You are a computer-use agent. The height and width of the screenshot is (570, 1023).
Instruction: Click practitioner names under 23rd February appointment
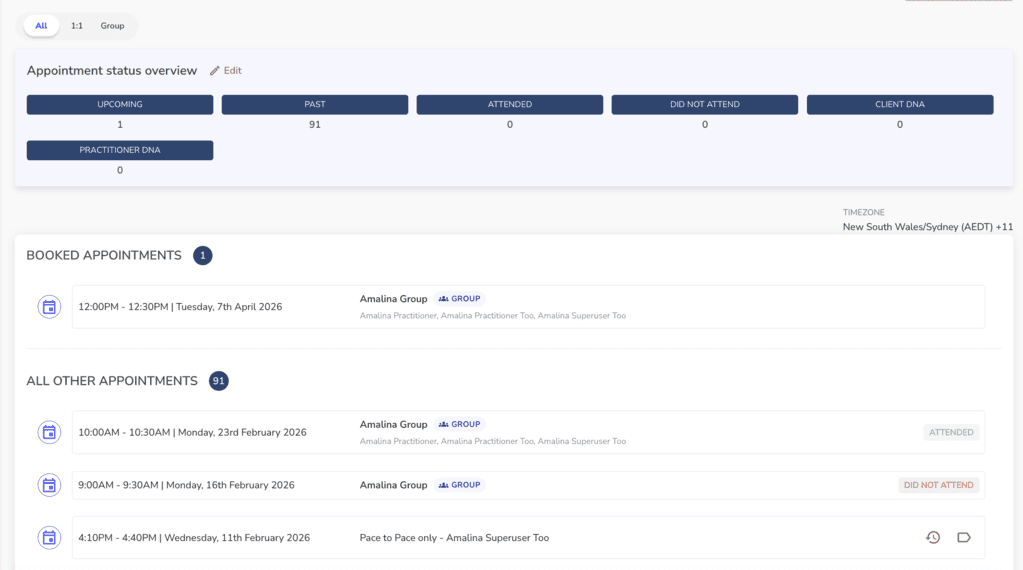point(493,442)
